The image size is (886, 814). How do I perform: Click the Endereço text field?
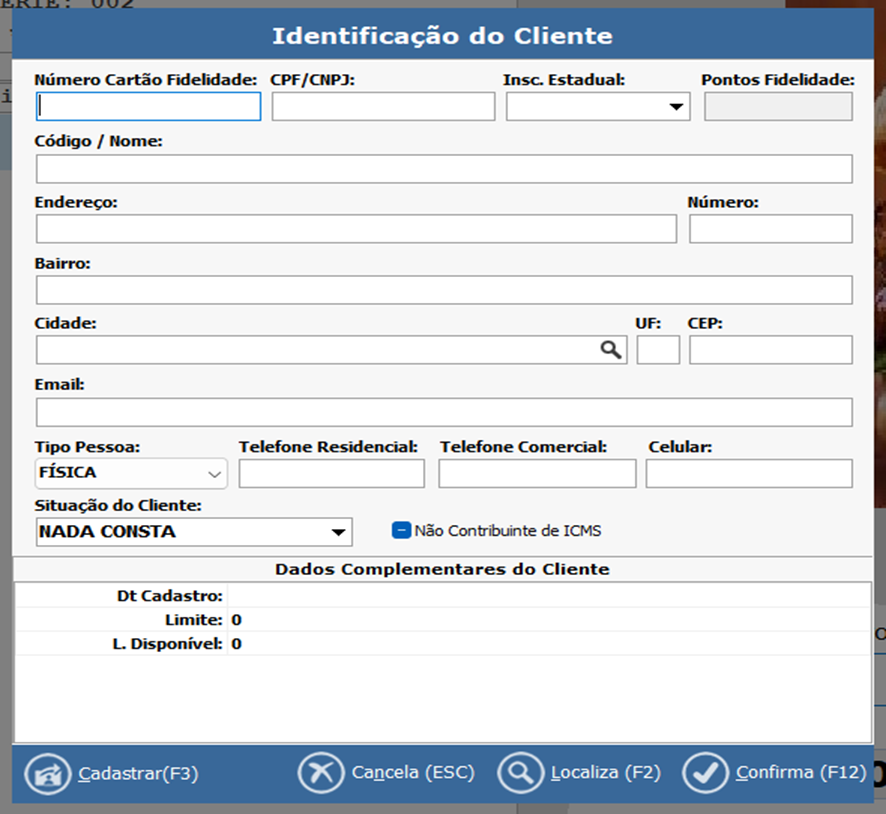tap(356, 229)
